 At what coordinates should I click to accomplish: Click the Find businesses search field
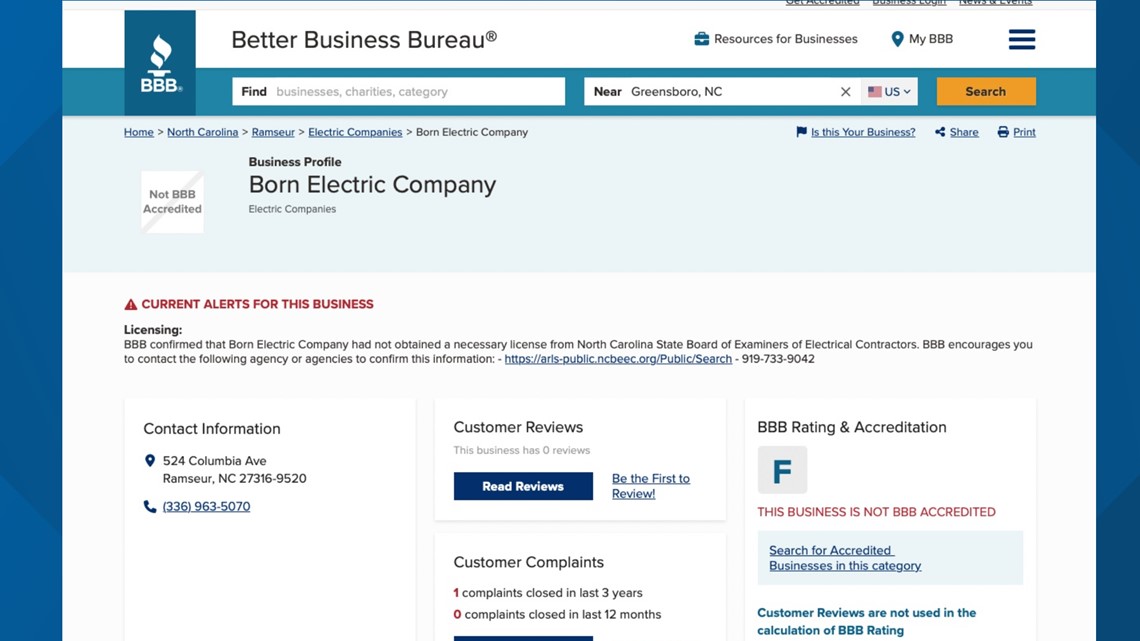(x=398, y=92)
